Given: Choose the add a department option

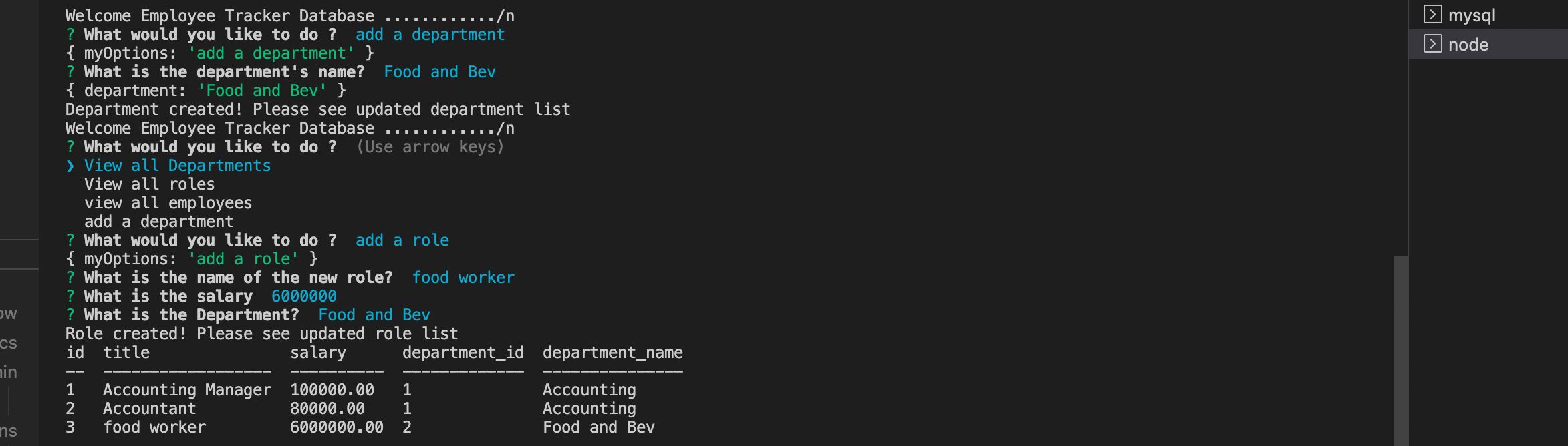Looking at the screenshot, I should coord(158,221).
